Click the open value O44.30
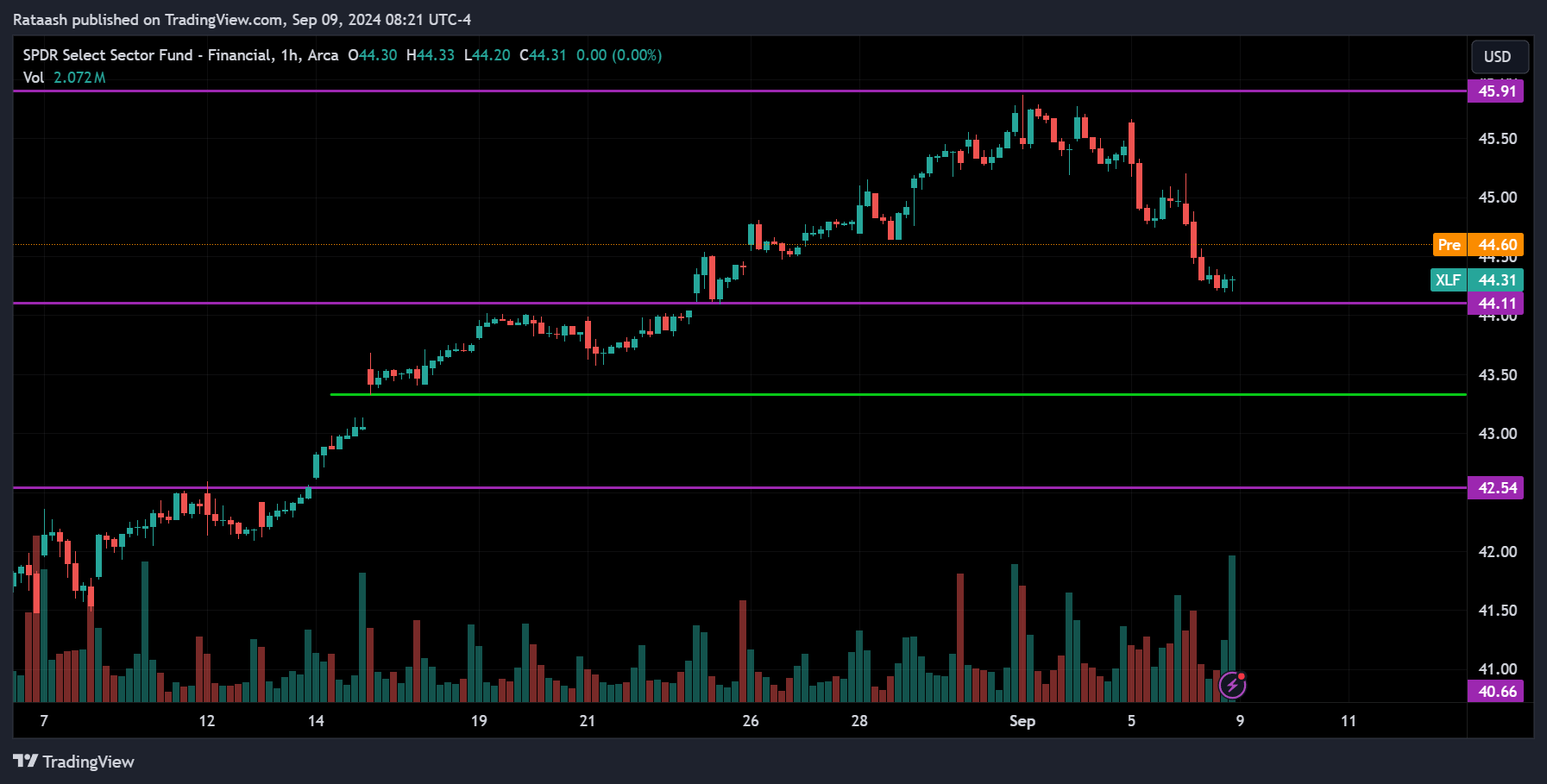Screen dimensions: 1547x784 pos(373,55)
